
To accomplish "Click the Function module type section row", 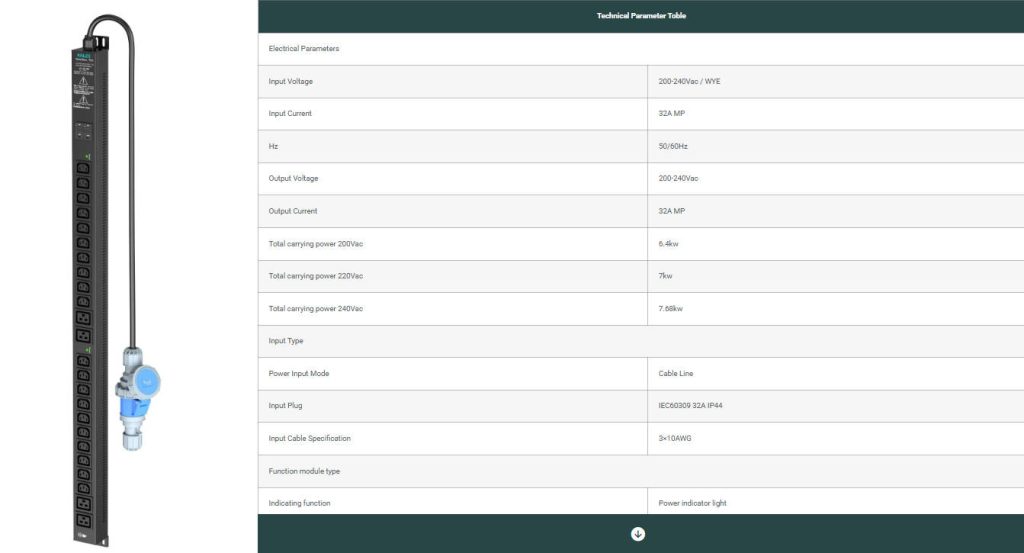I will [x=641, y=471].
